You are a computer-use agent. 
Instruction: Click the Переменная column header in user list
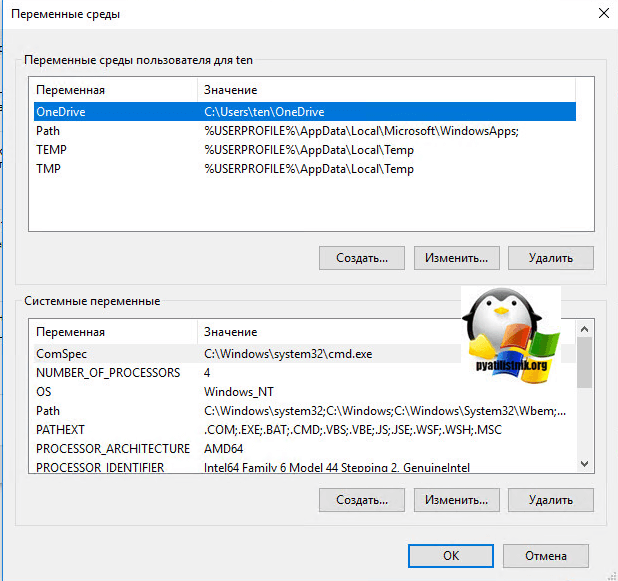tap(113, 90)
